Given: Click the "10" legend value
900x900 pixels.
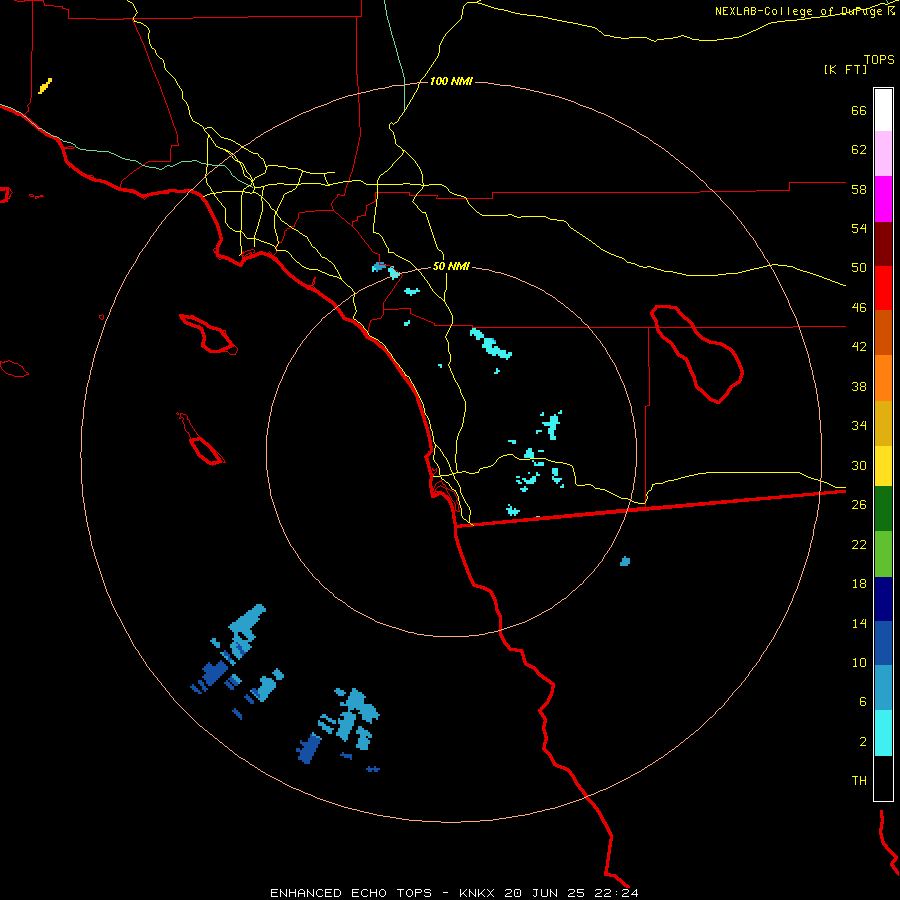Looking at the screenshot, I should tap(859, 662).
